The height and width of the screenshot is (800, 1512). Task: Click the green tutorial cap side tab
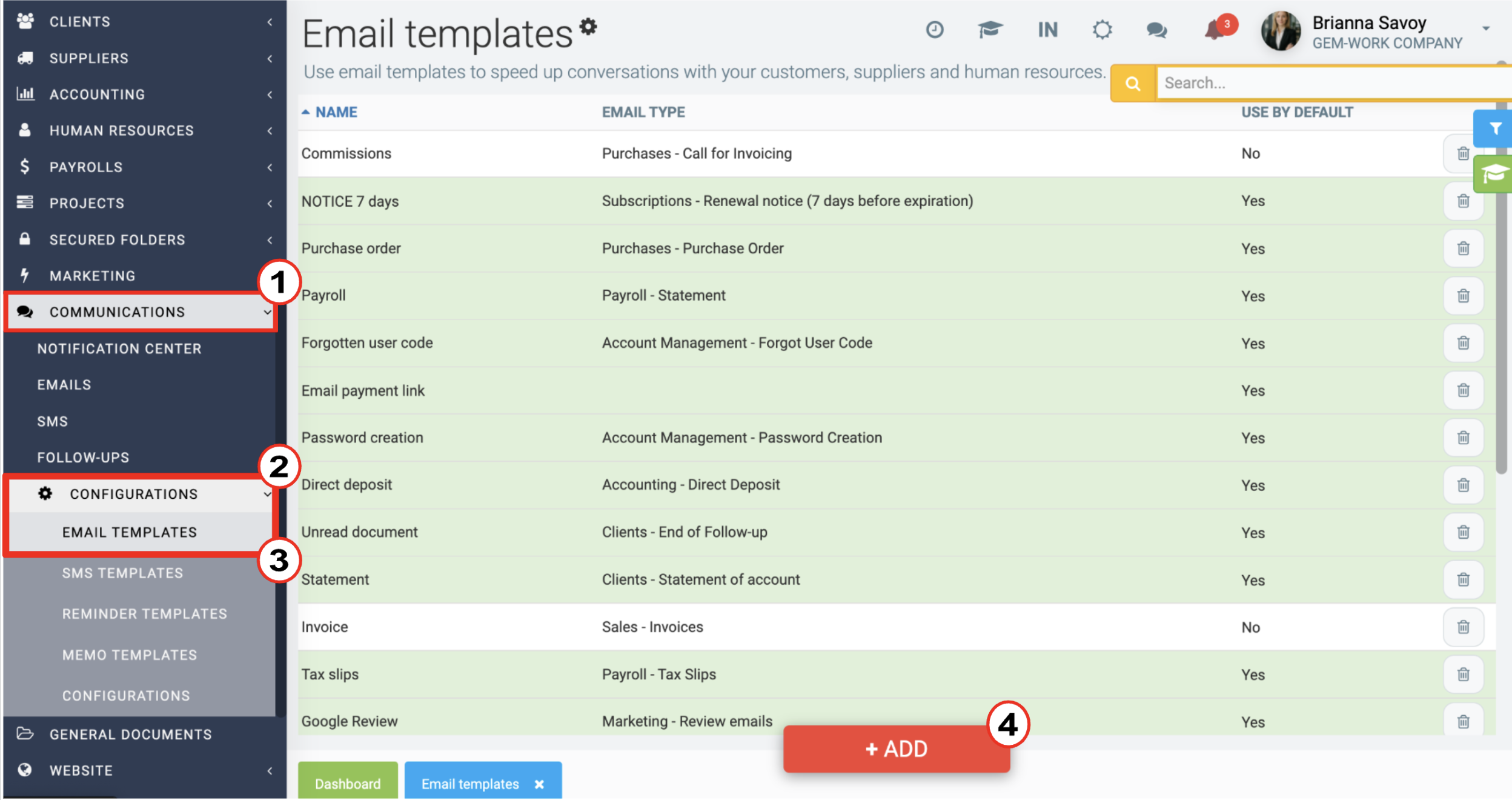[x=1493, y=174]
